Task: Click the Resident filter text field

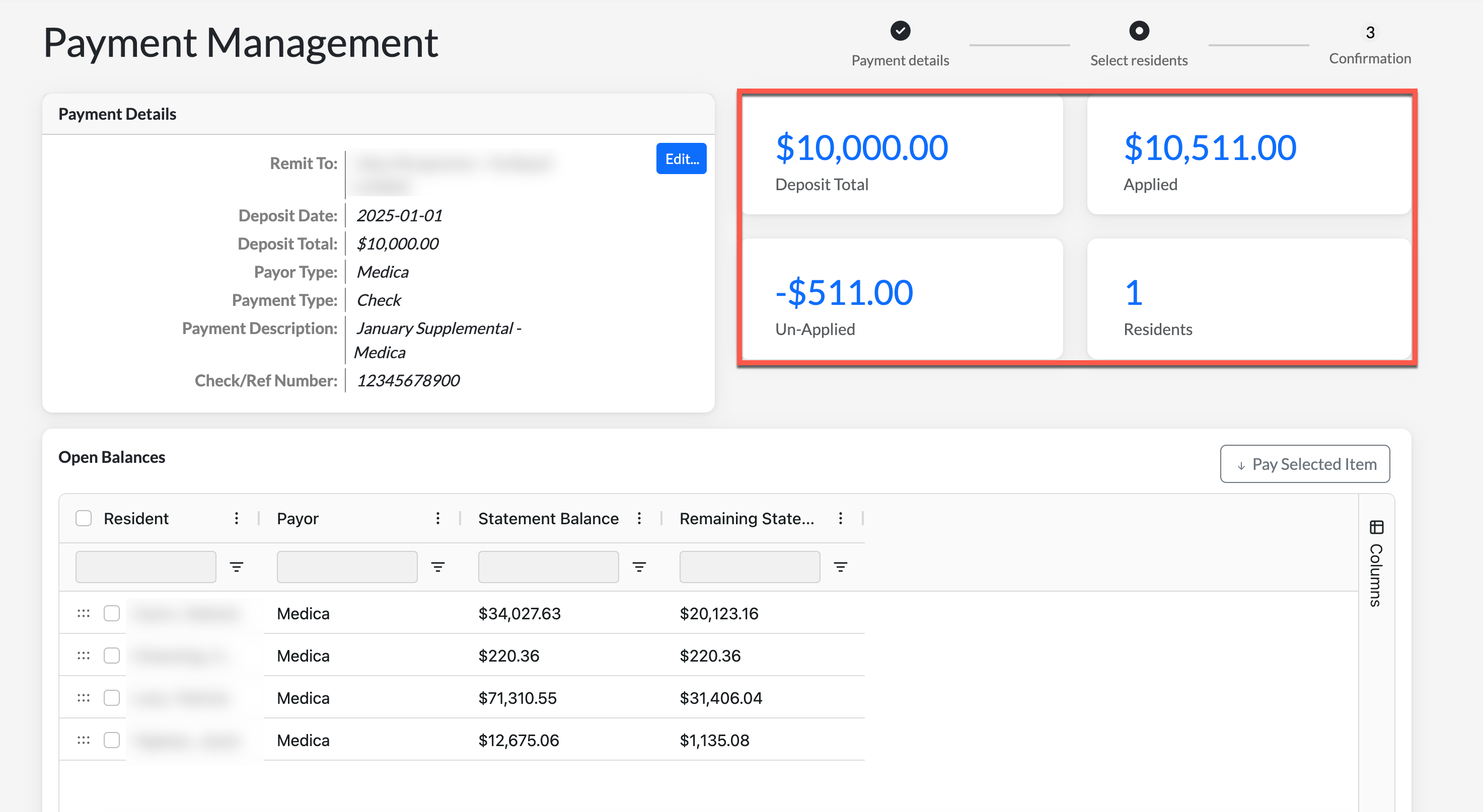Action: pyautogui.click(x=145, y=567)
